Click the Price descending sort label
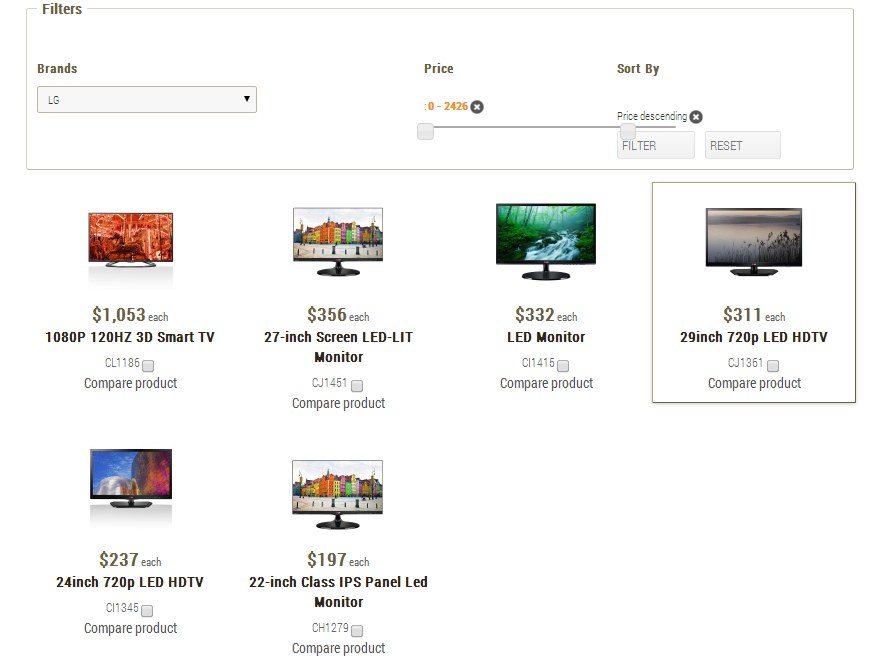The height and width of the screenshot is (667, 896). click(x=652, y=116)
